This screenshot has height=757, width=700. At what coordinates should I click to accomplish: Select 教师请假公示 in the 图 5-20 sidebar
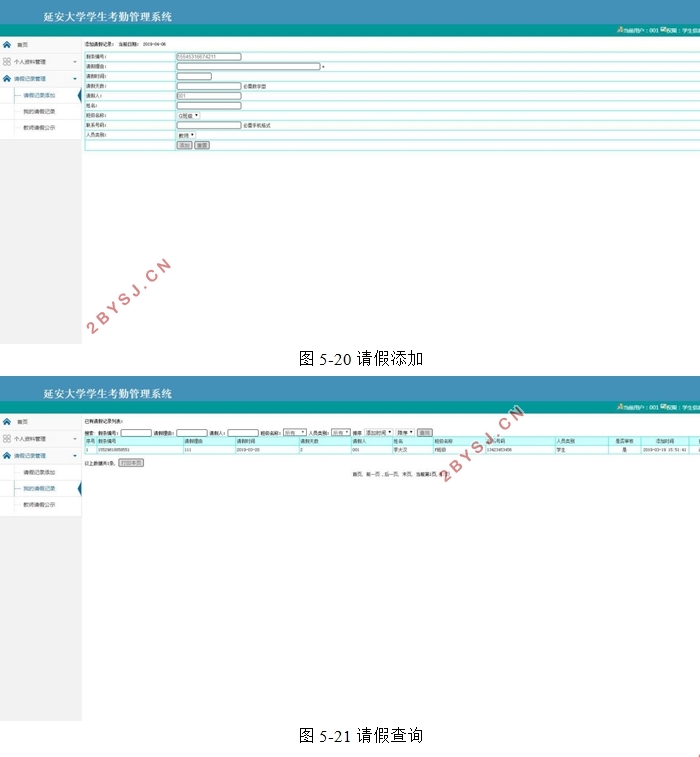(x=40, y=128)
